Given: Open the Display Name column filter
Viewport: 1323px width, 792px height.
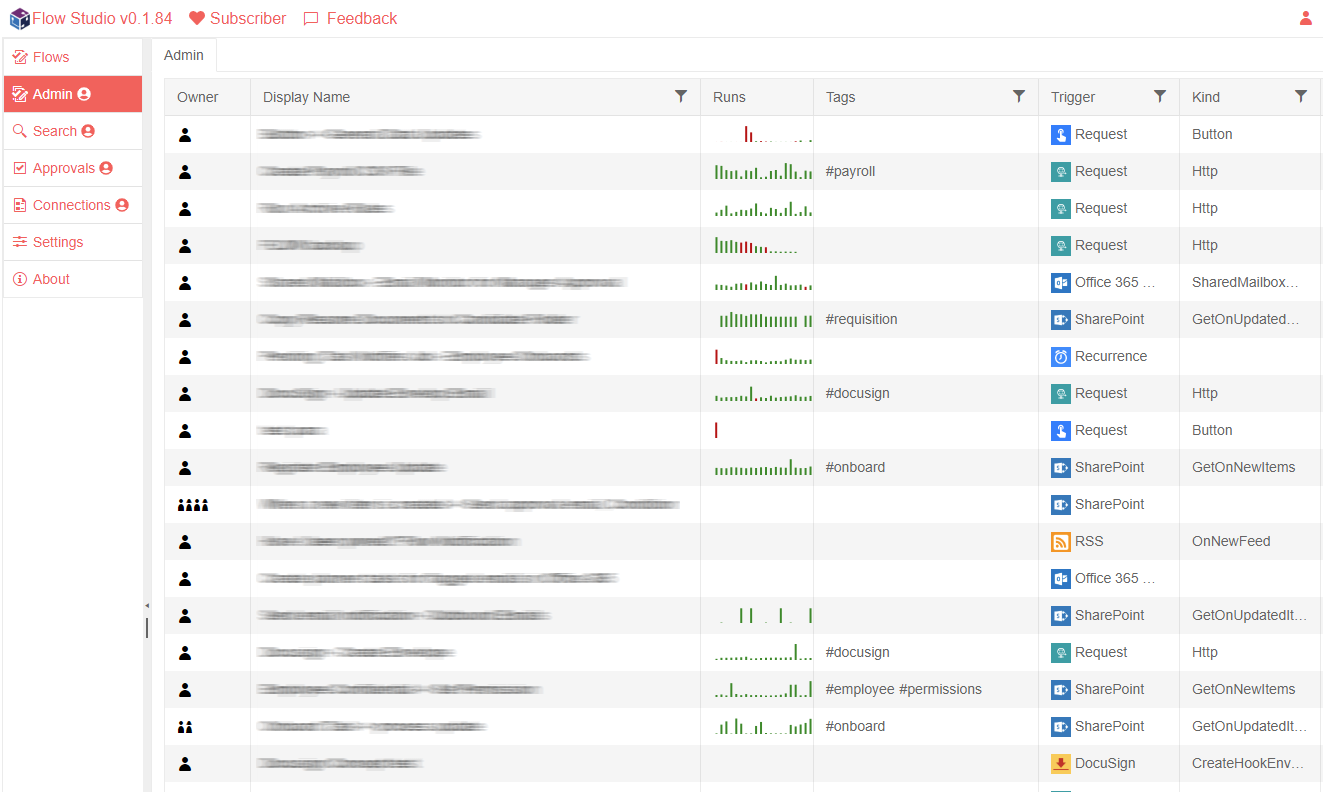Looking at the screenshot, I should [x=681, y=96].
